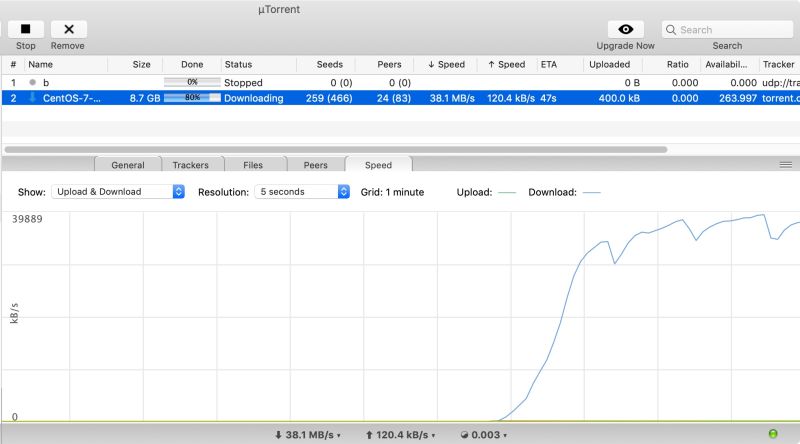Screen dimensions: 800x444
Task: Switch to the Trackers tab
Action: 190,165
